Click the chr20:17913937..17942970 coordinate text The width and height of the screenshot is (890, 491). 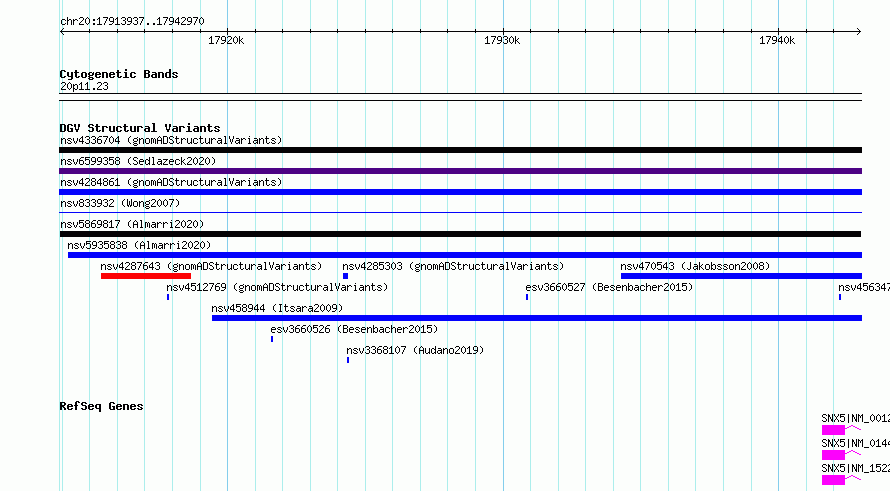132,21
